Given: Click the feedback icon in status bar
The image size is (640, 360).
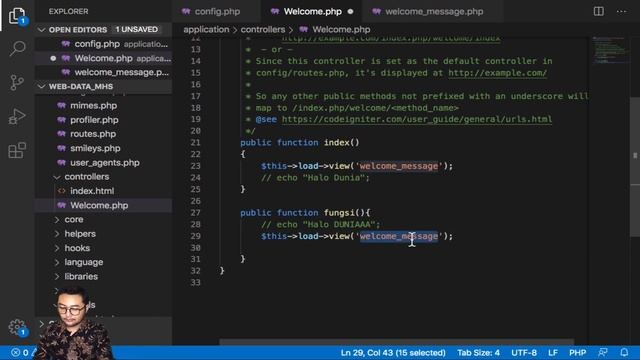Looking at the screenshot, I should 602,352.
